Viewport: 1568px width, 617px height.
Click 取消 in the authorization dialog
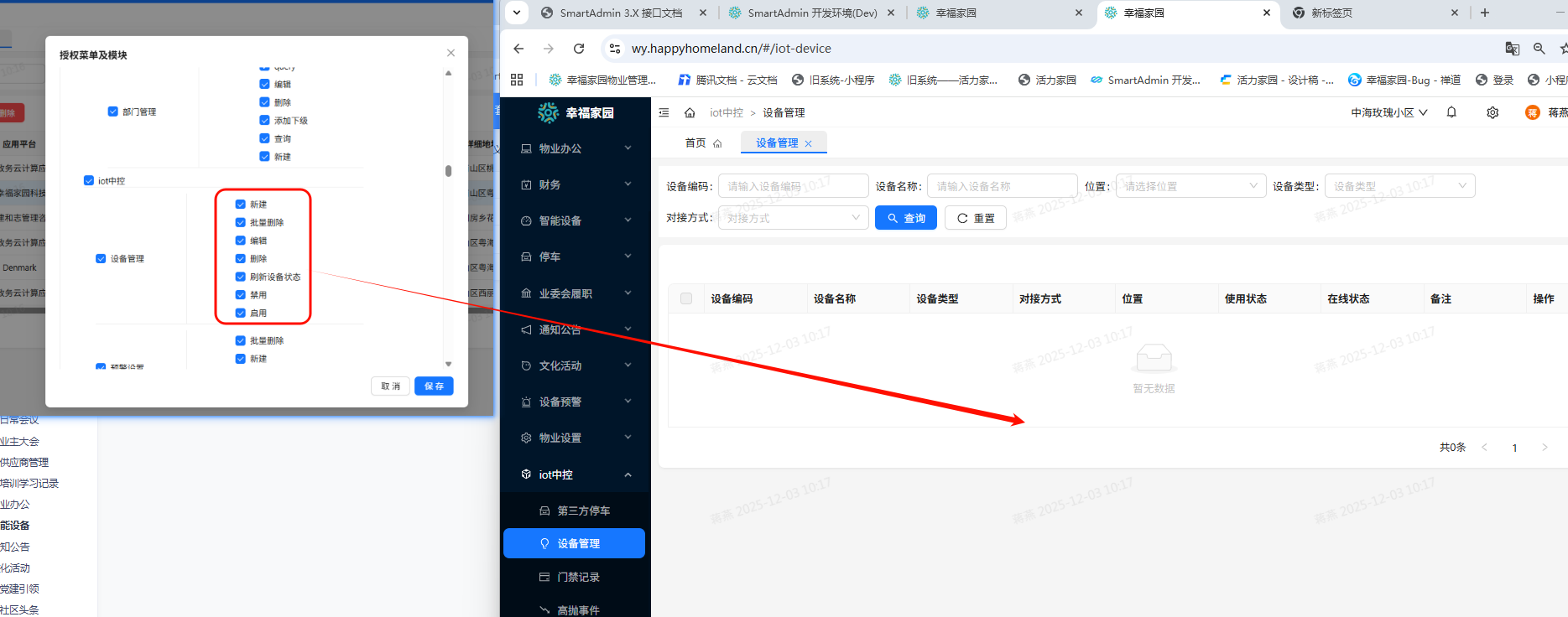[x=390, y=386]
